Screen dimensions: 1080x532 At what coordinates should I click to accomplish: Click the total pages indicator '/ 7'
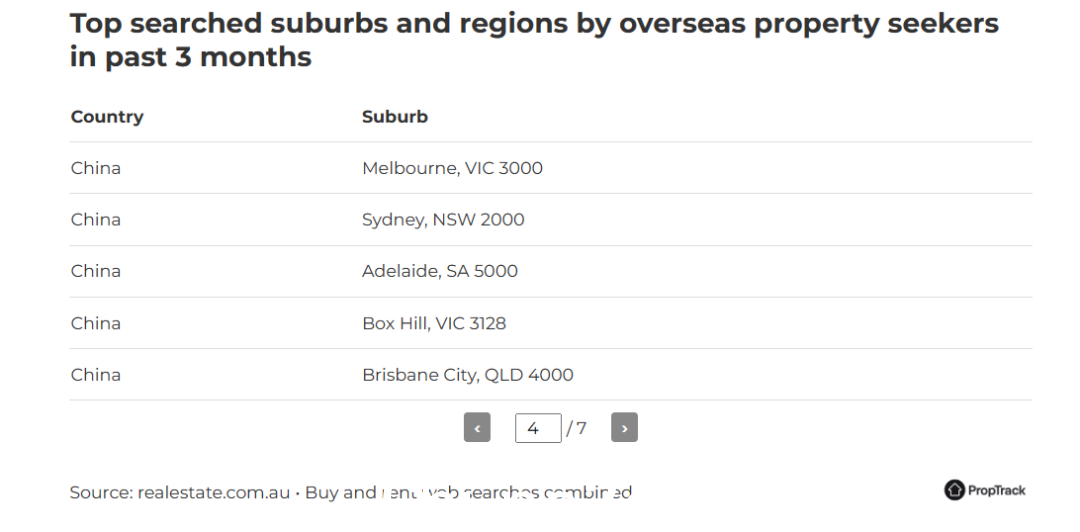(x=577, y=429)
